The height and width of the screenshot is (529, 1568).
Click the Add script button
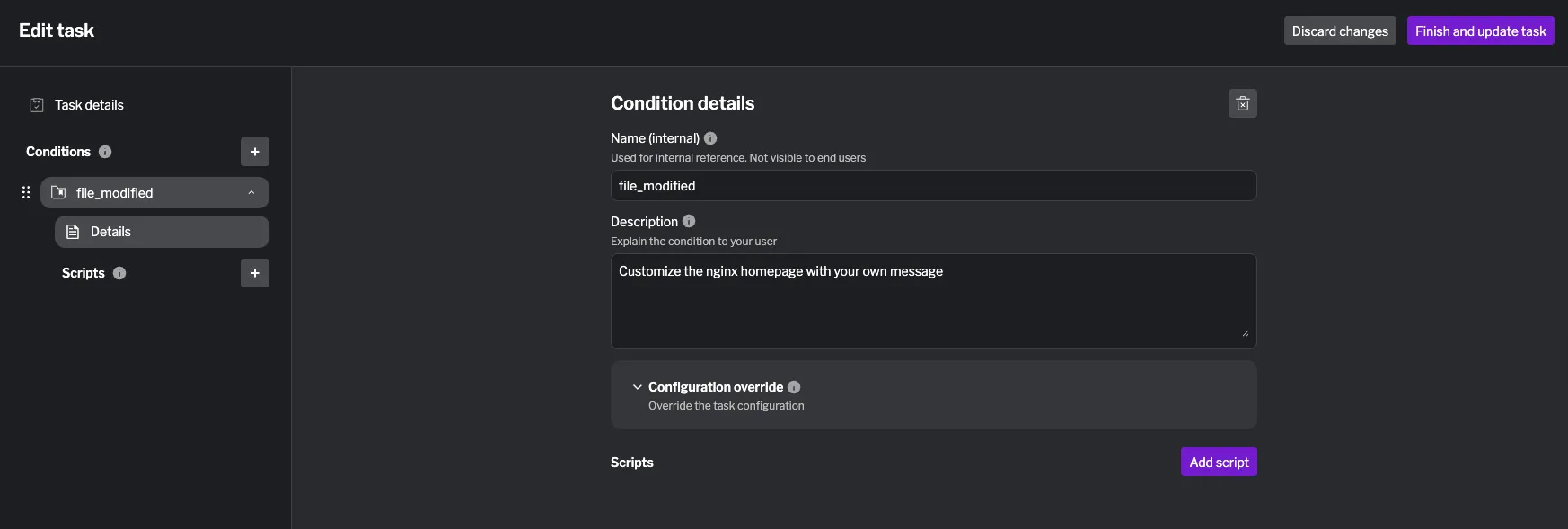point(1218,462)
